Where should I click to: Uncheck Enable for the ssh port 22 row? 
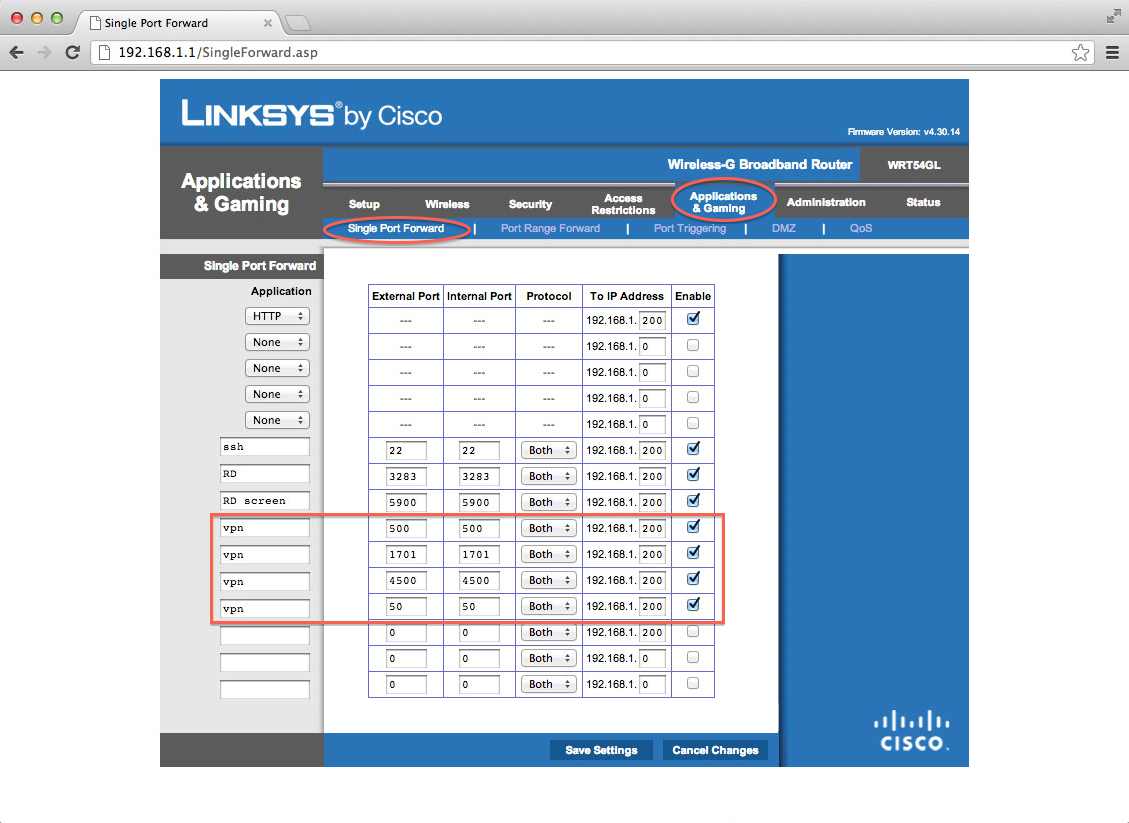(x=693, y=449)
